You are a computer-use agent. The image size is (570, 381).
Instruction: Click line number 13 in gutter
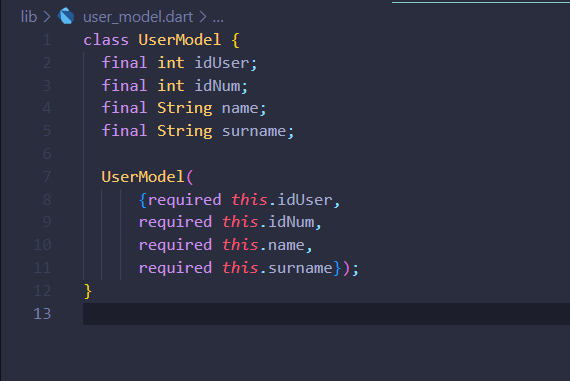click(42, 314)
